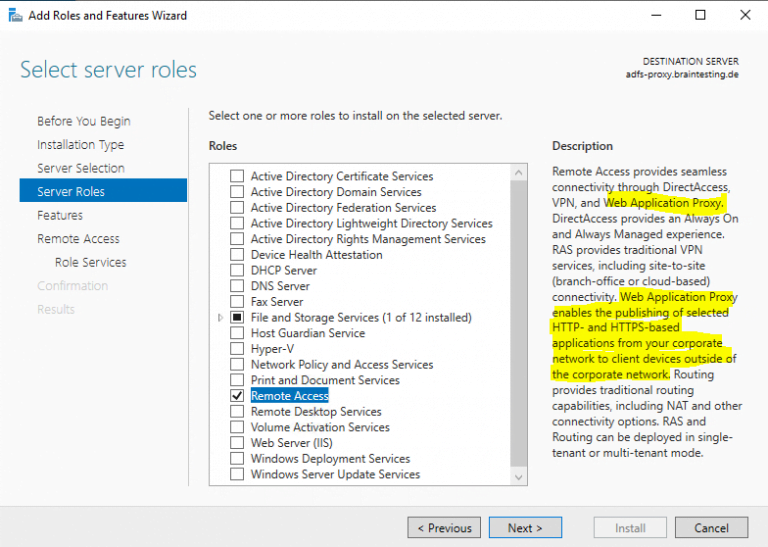The height and width of the screenshot is (547, 768).
Task: Cancel the wizard
Action: [711, 527]
